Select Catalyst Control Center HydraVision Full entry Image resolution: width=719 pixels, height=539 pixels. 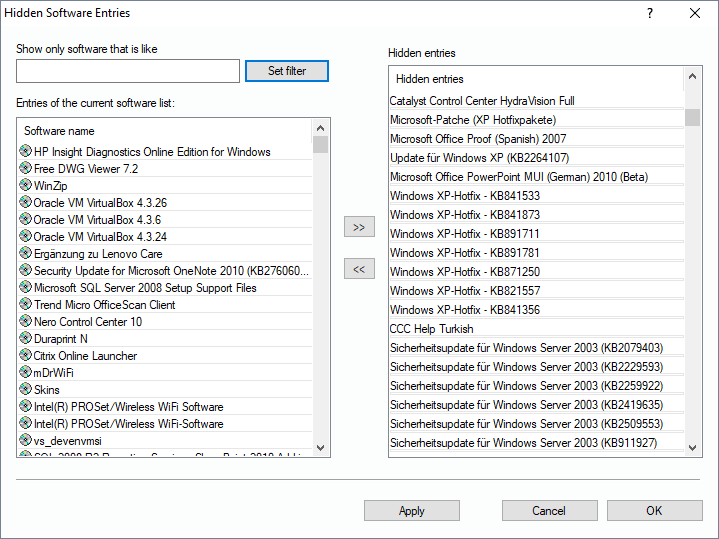pos(482,100)
